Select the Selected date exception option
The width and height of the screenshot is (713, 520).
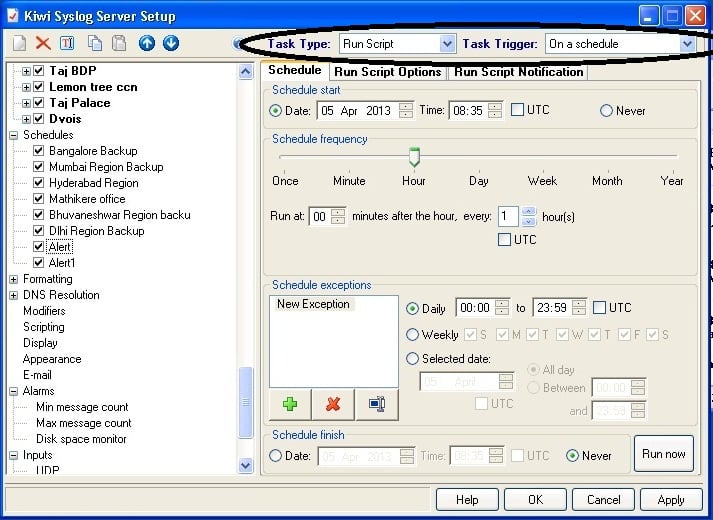point(412,358)
